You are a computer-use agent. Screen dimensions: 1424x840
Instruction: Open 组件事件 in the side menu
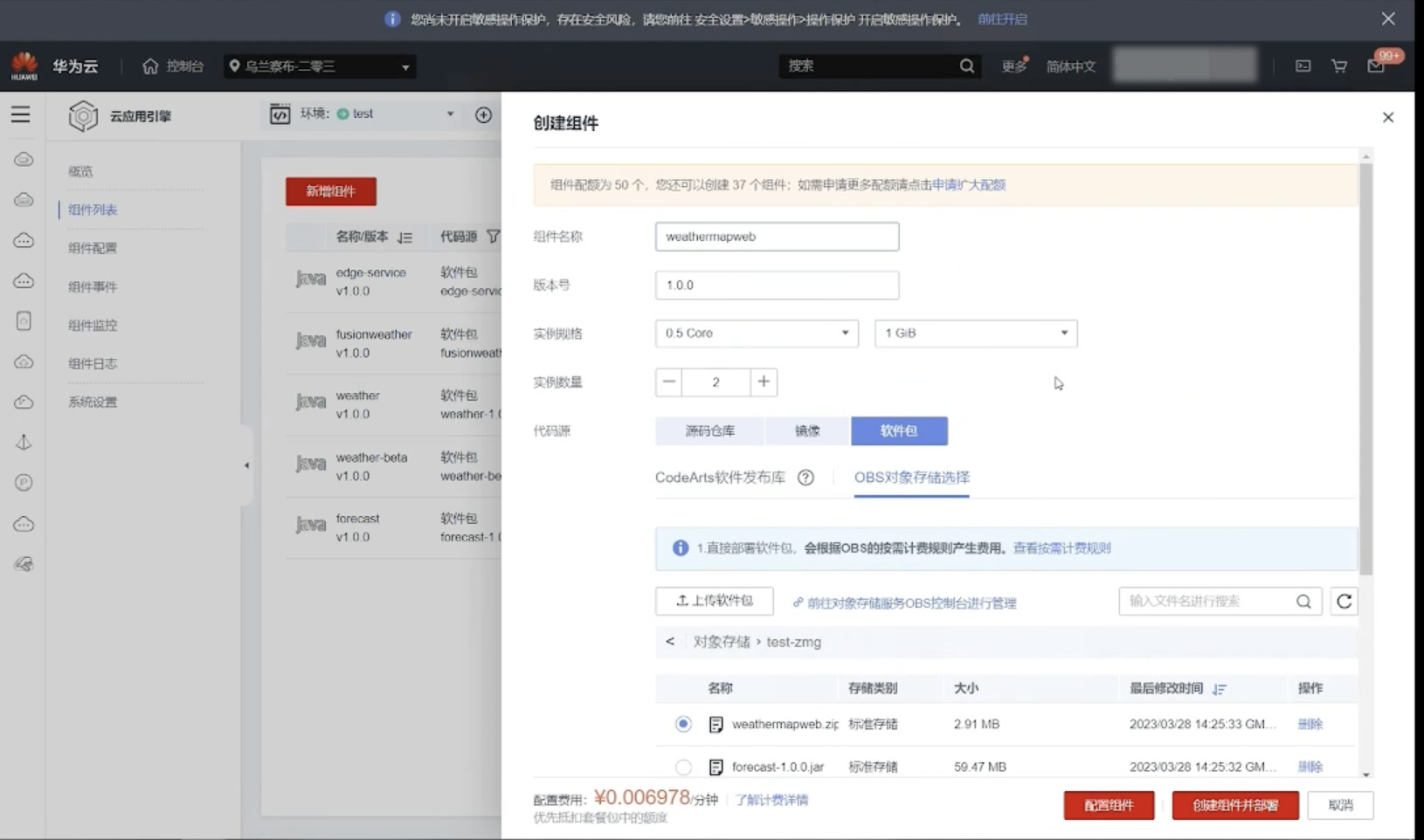(x=93, y=286)
